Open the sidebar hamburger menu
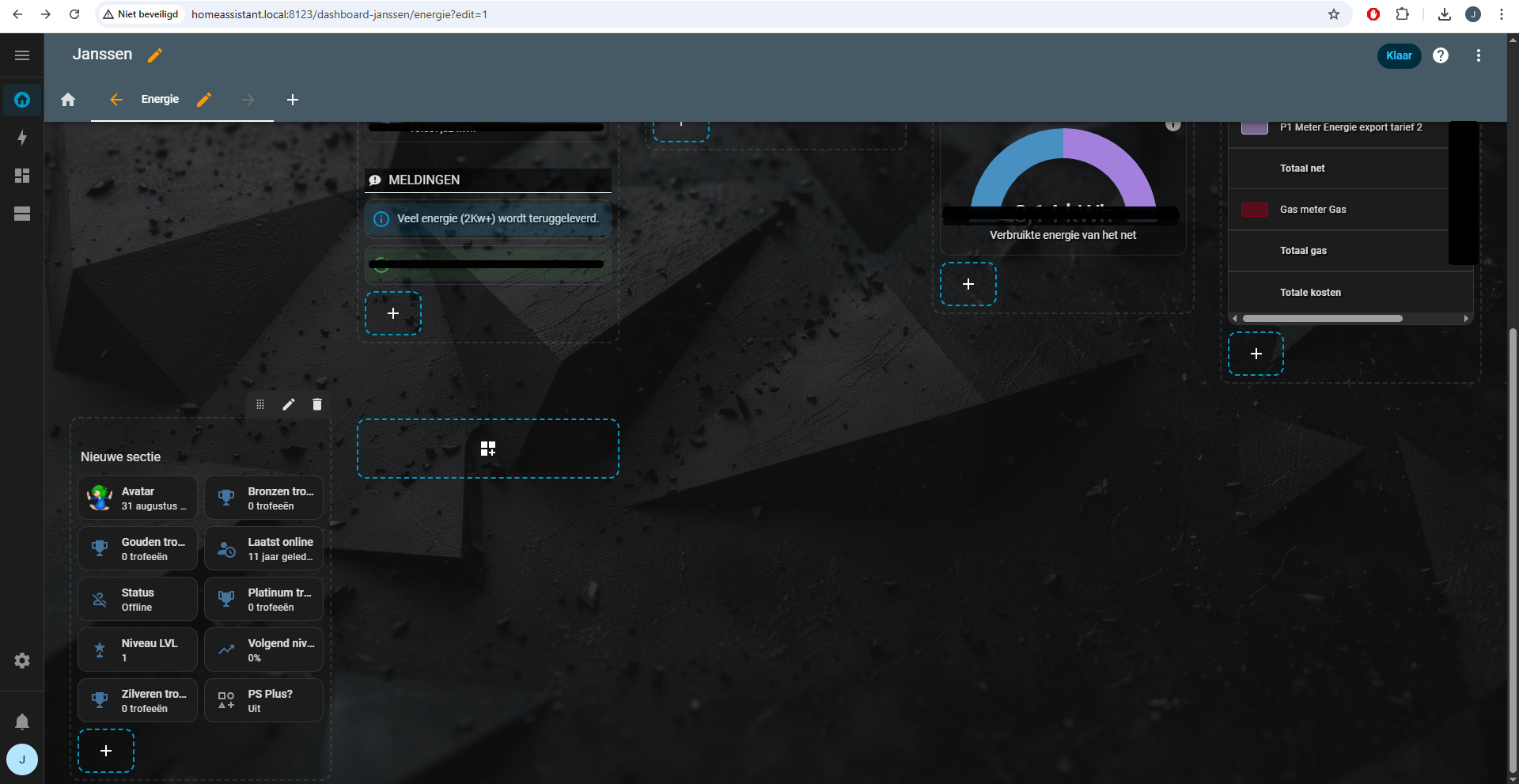Viewport: 1519px width, 784px height. click(x=22, y=55)
